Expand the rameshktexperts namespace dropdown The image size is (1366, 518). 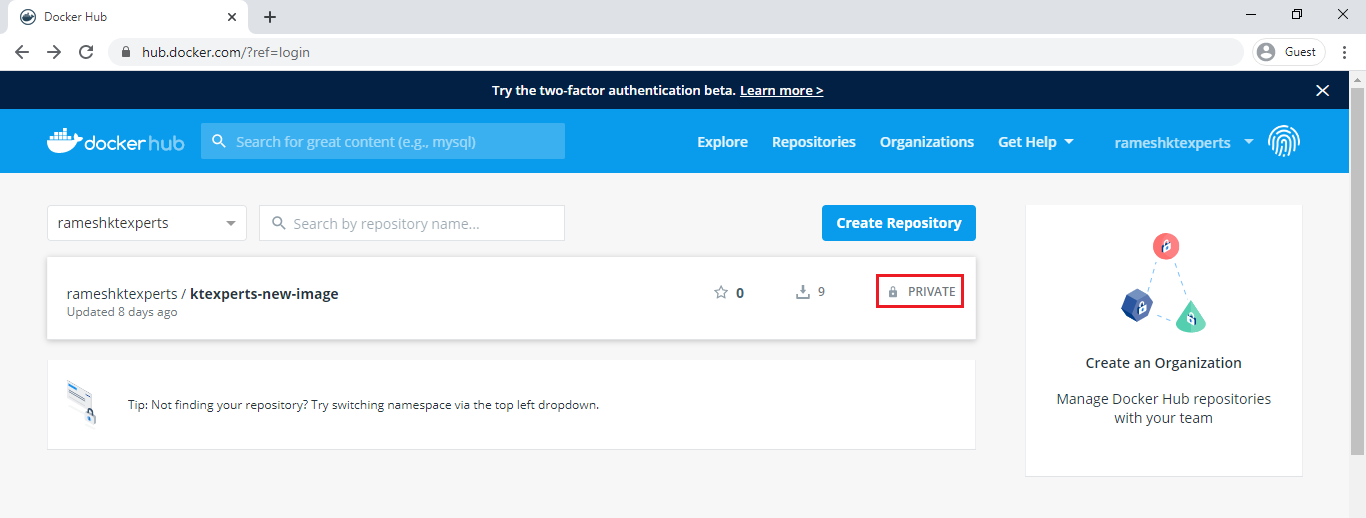147,223
